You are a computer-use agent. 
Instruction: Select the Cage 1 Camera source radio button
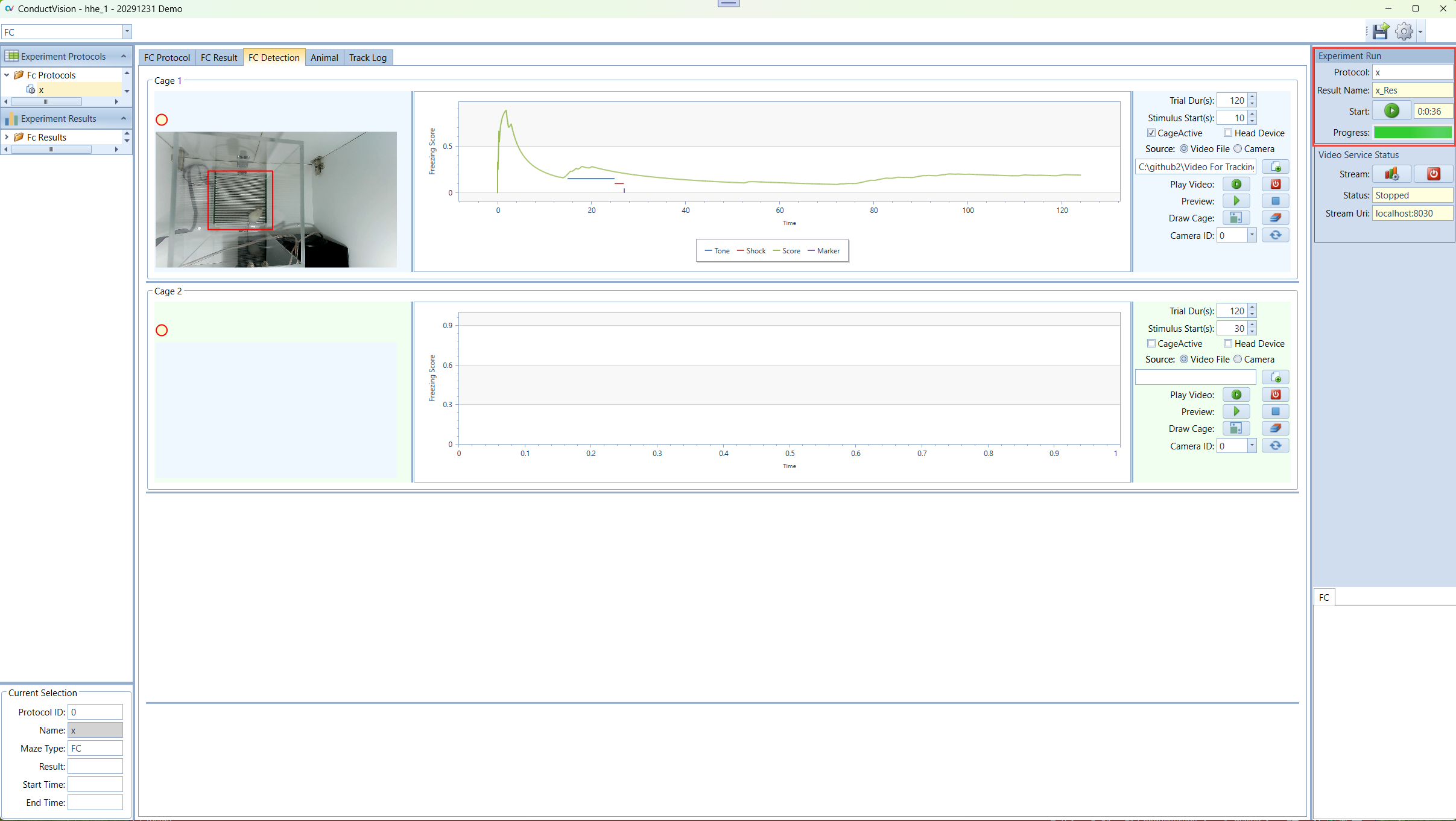(x=1238, y=149)
